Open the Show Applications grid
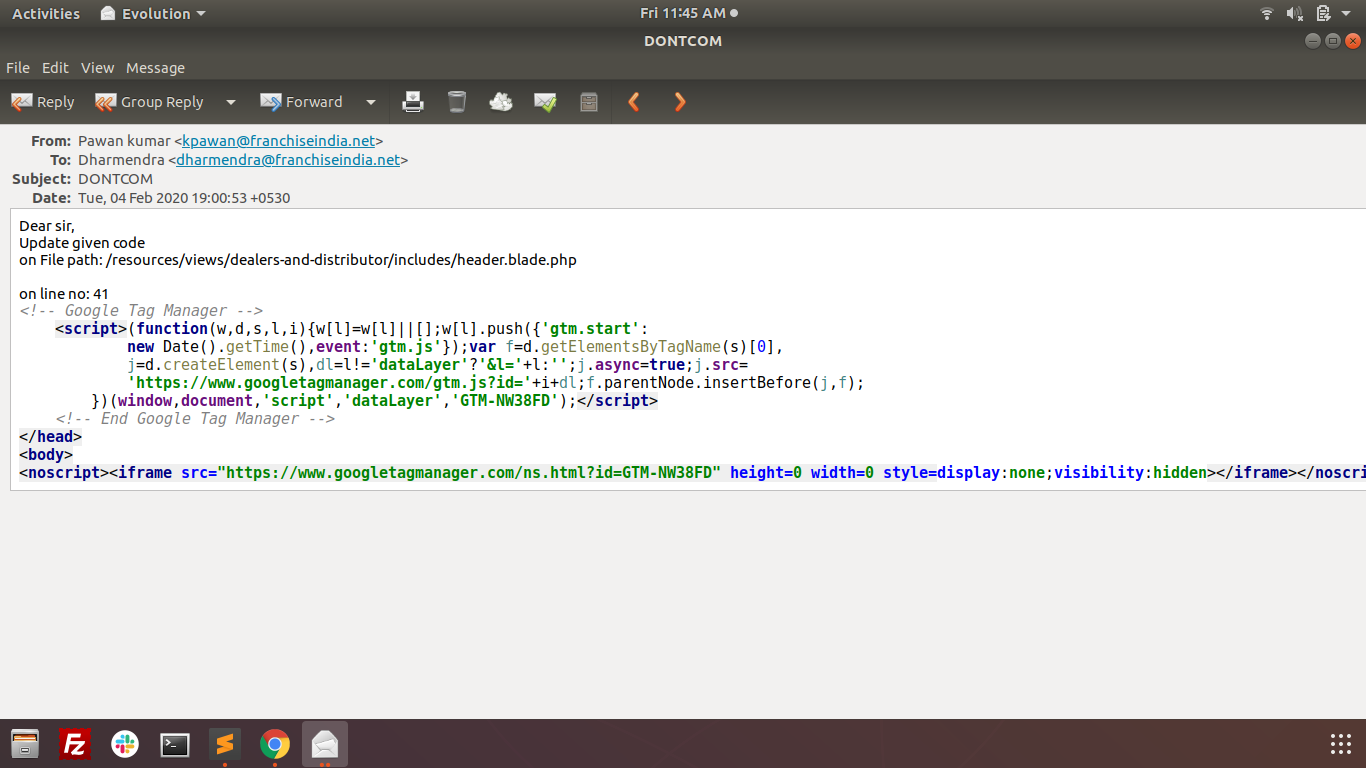Screen dimensions: 1366x768 tap(1341, 744)
